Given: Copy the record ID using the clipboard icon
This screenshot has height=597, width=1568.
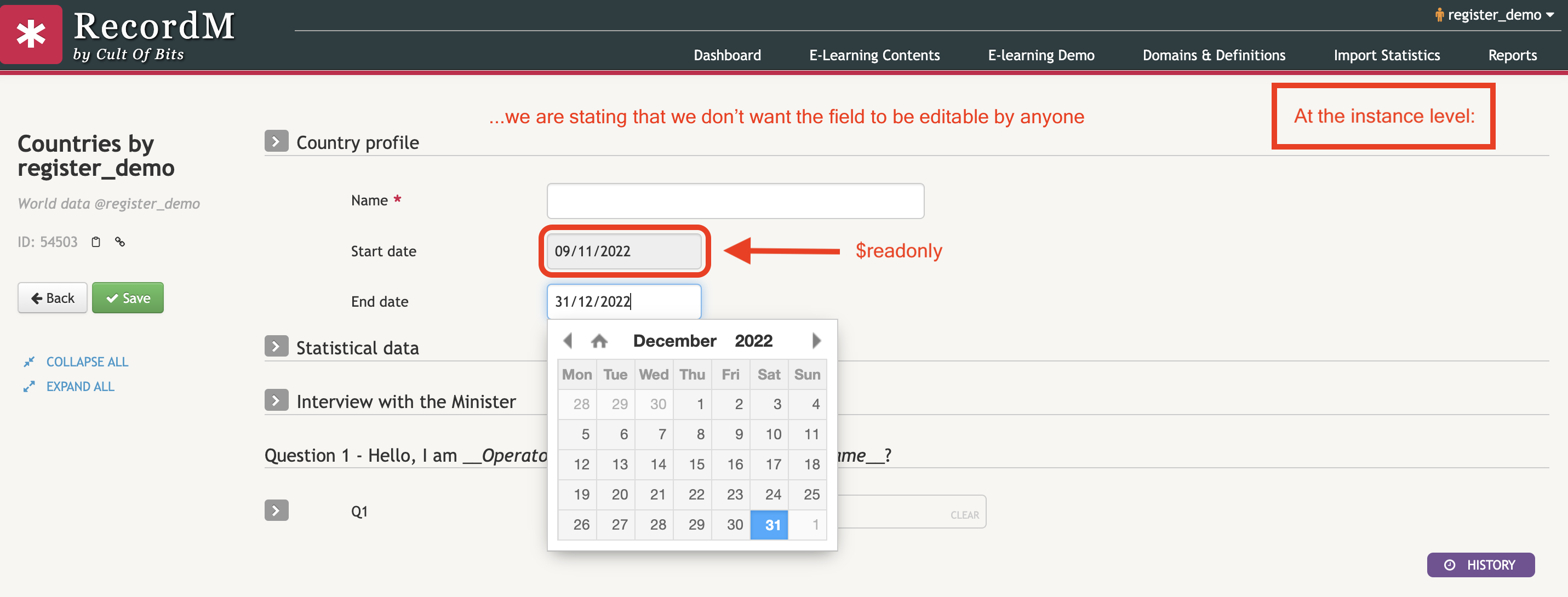Looking at the screenshot, I should [x=95, y=242].
